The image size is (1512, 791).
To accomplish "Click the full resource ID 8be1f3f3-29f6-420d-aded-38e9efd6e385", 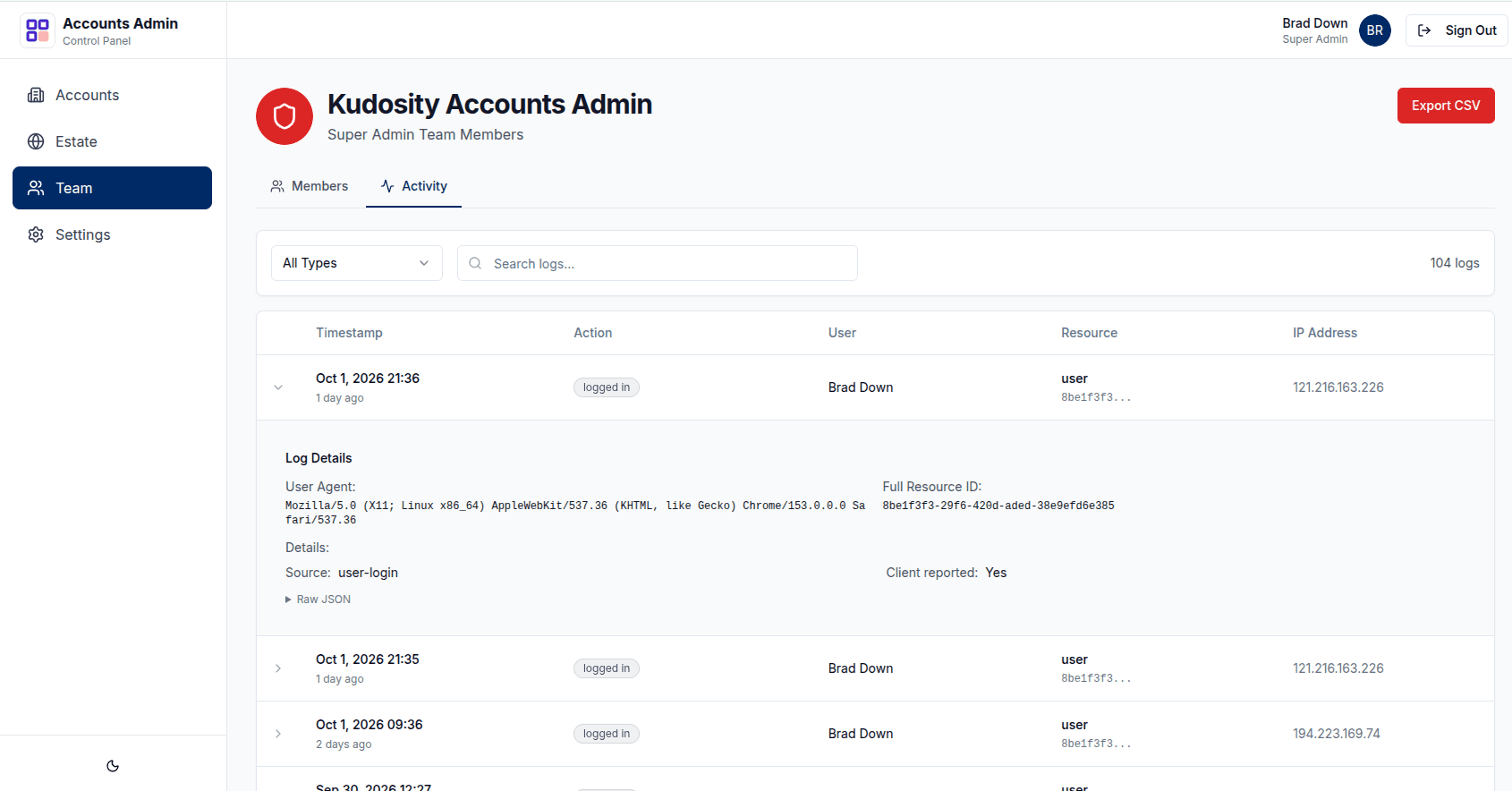I will coord(998,506).
